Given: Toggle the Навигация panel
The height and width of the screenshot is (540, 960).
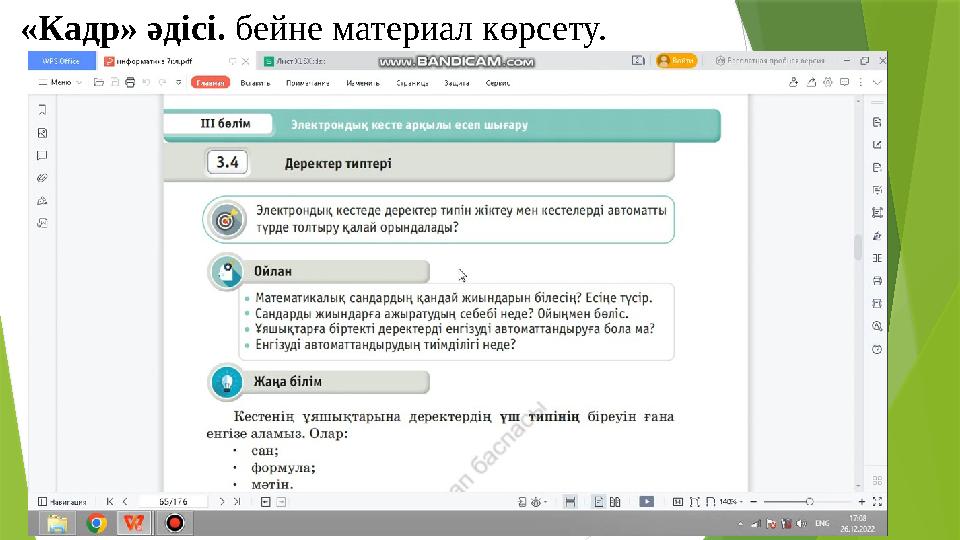Looking at the screenshot, I should [62, 501].
